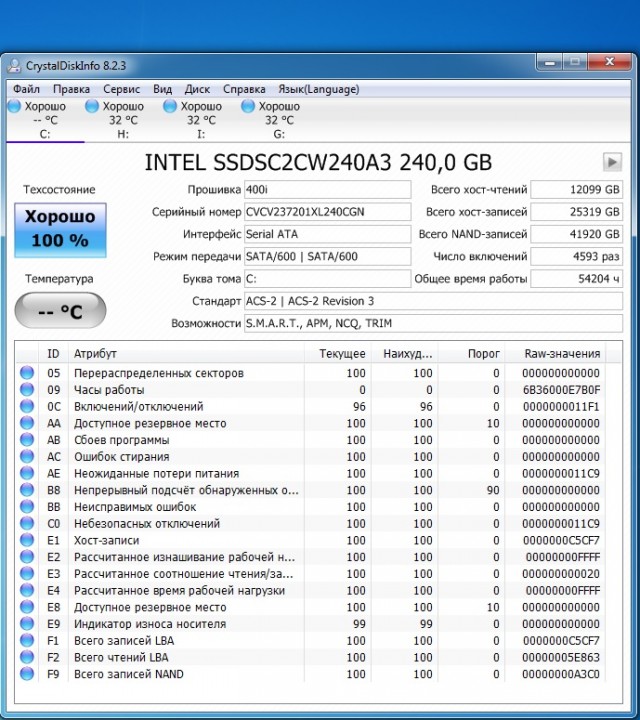Viewport: 640px width, 720px height.
Task: Close the CrystalDiskInfo window
Action: pos(609,62)
